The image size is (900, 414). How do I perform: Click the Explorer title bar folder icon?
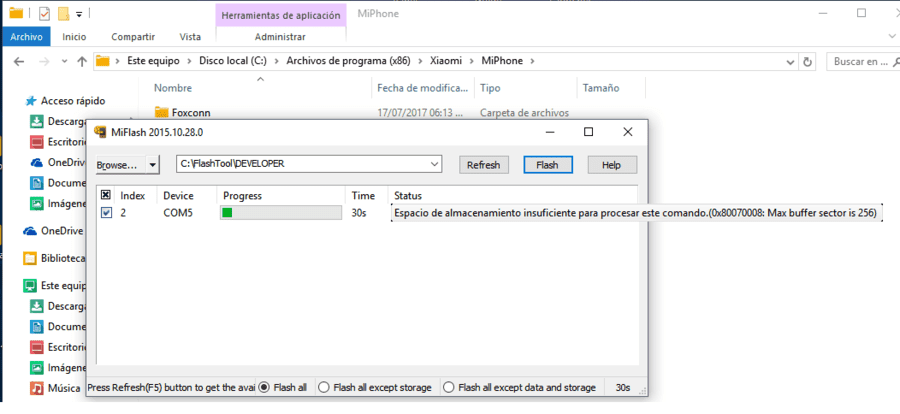[16, 13]
